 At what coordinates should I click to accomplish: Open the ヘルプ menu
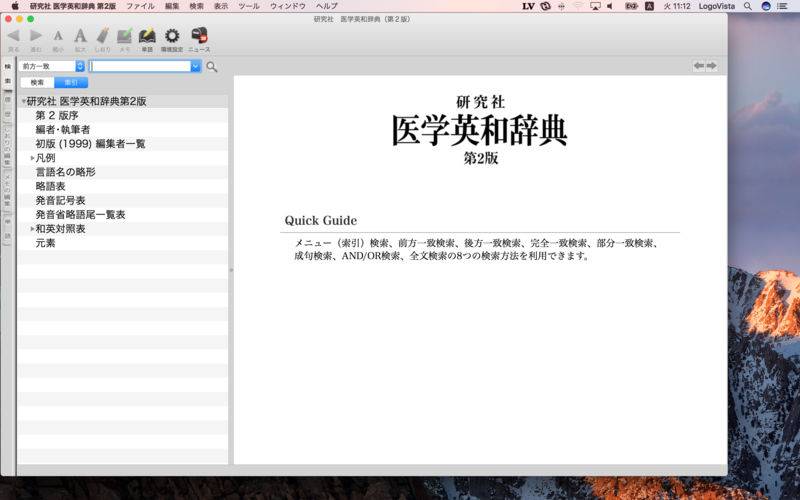coord(327,6)
